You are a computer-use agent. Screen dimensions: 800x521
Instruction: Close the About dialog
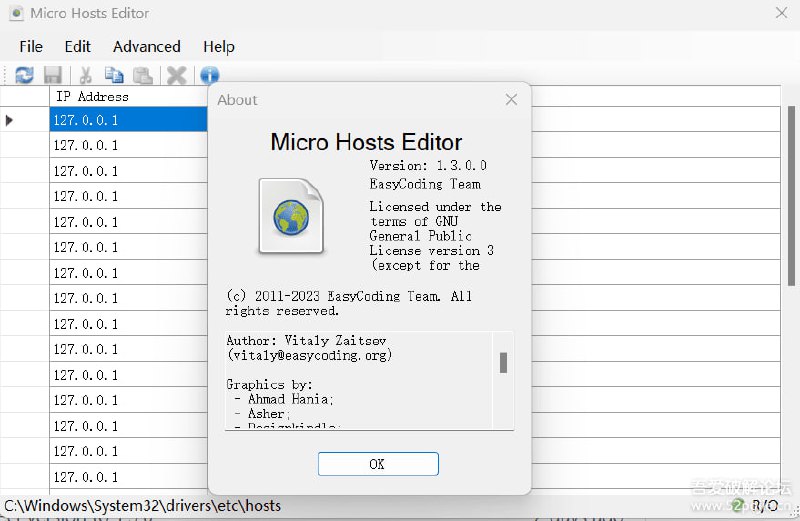tap(511, 100)
